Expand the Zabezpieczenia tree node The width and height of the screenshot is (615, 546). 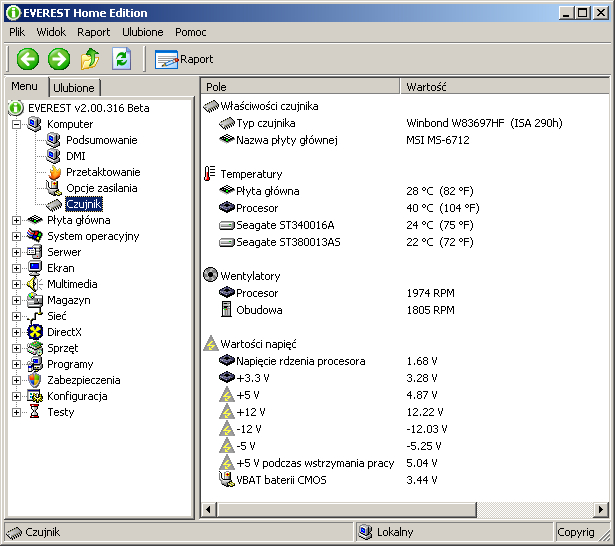point(16,380)
